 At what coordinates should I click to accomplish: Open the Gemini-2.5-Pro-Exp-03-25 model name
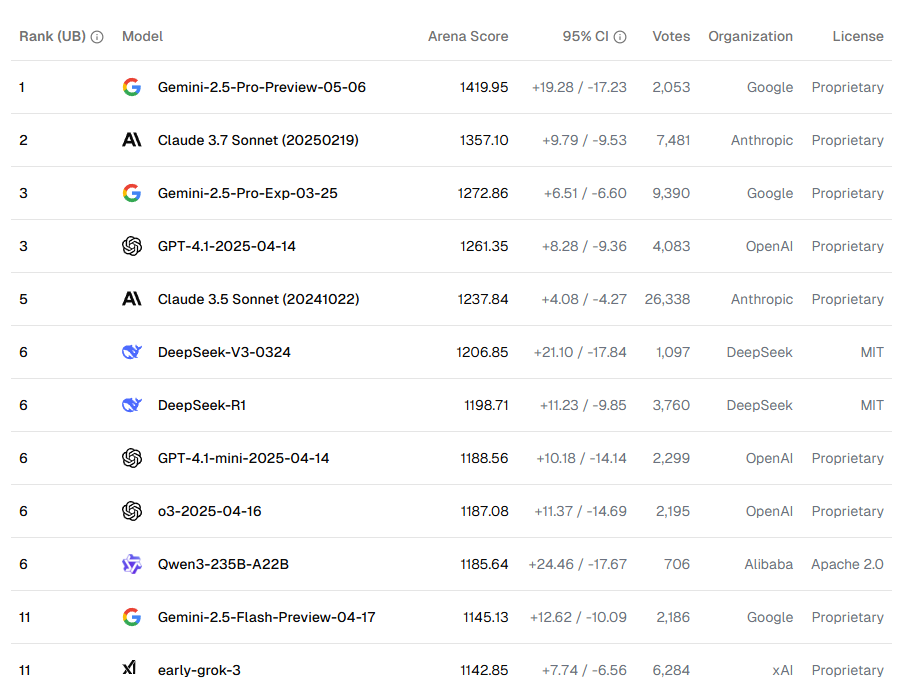click(x=247, y=193)
